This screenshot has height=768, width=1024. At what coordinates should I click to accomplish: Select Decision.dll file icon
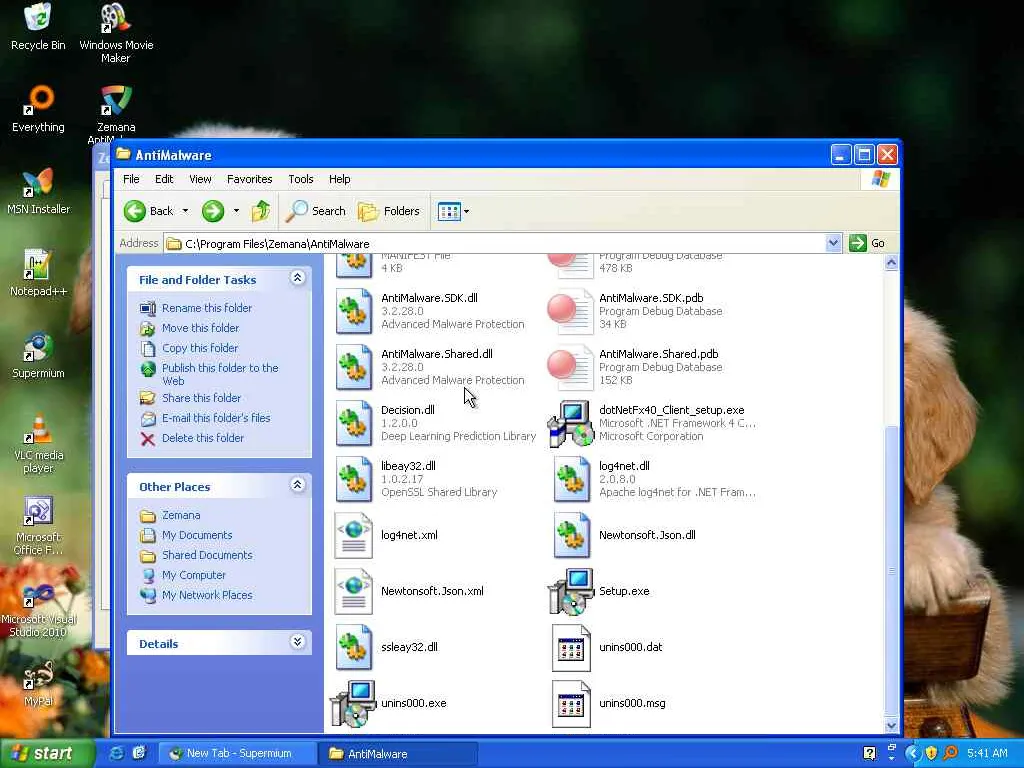[x=354, y=423]
